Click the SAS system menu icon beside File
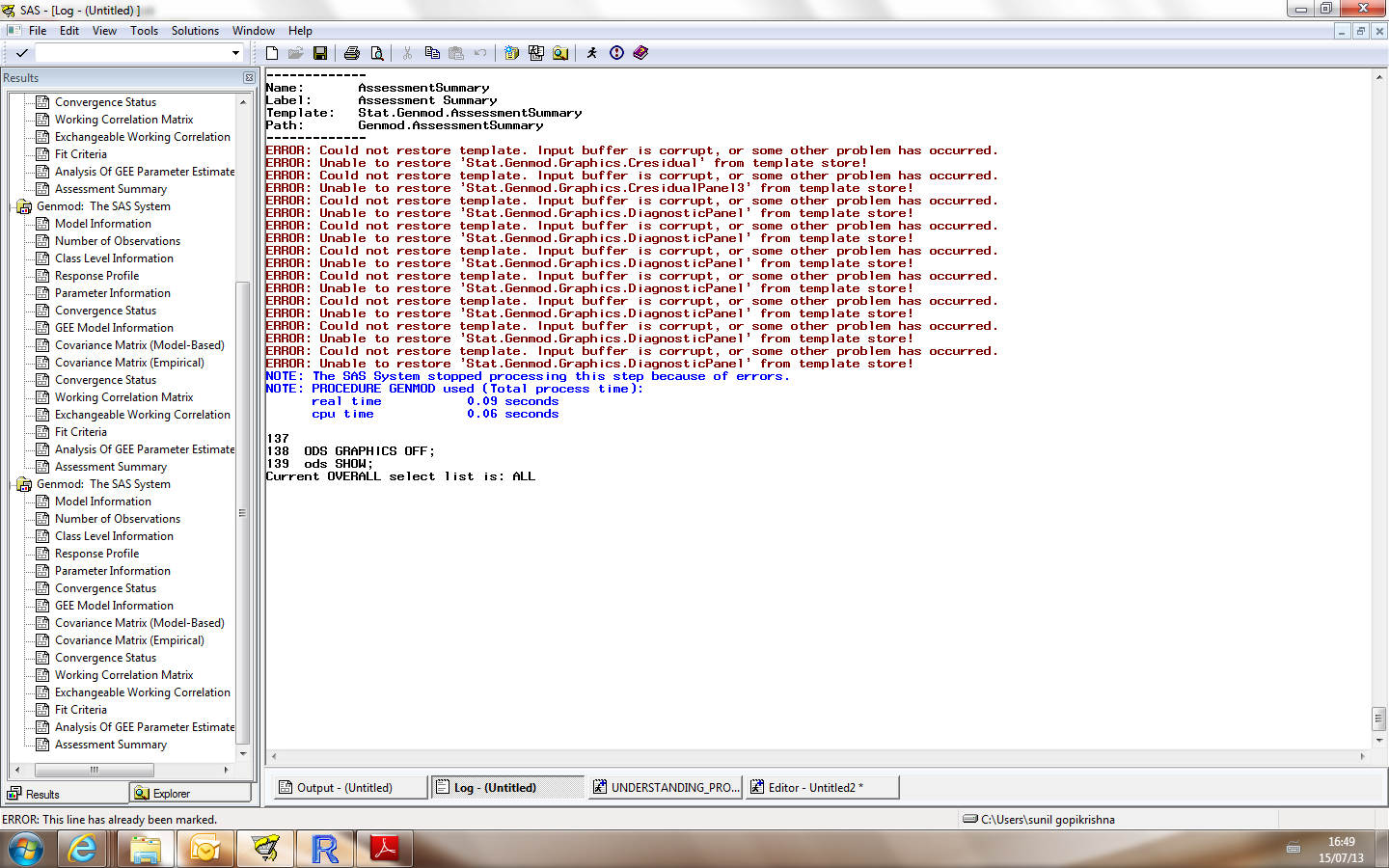1389x868 pixels. tap(14, 31)
